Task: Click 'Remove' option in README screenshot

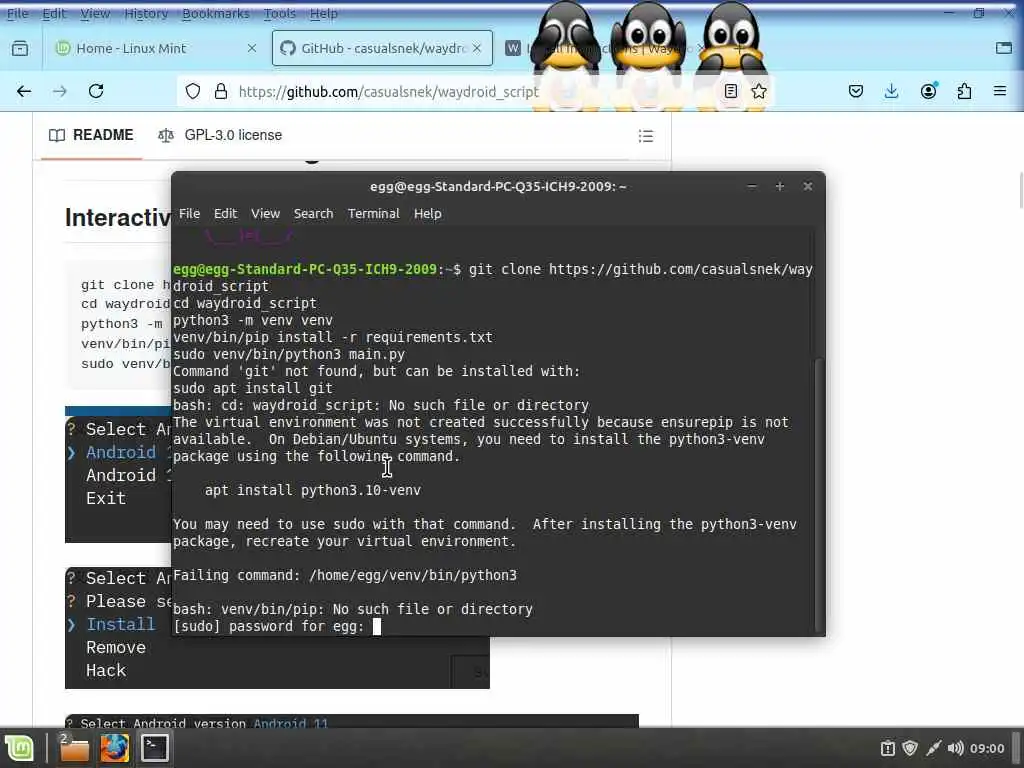Action: (116, 647)
